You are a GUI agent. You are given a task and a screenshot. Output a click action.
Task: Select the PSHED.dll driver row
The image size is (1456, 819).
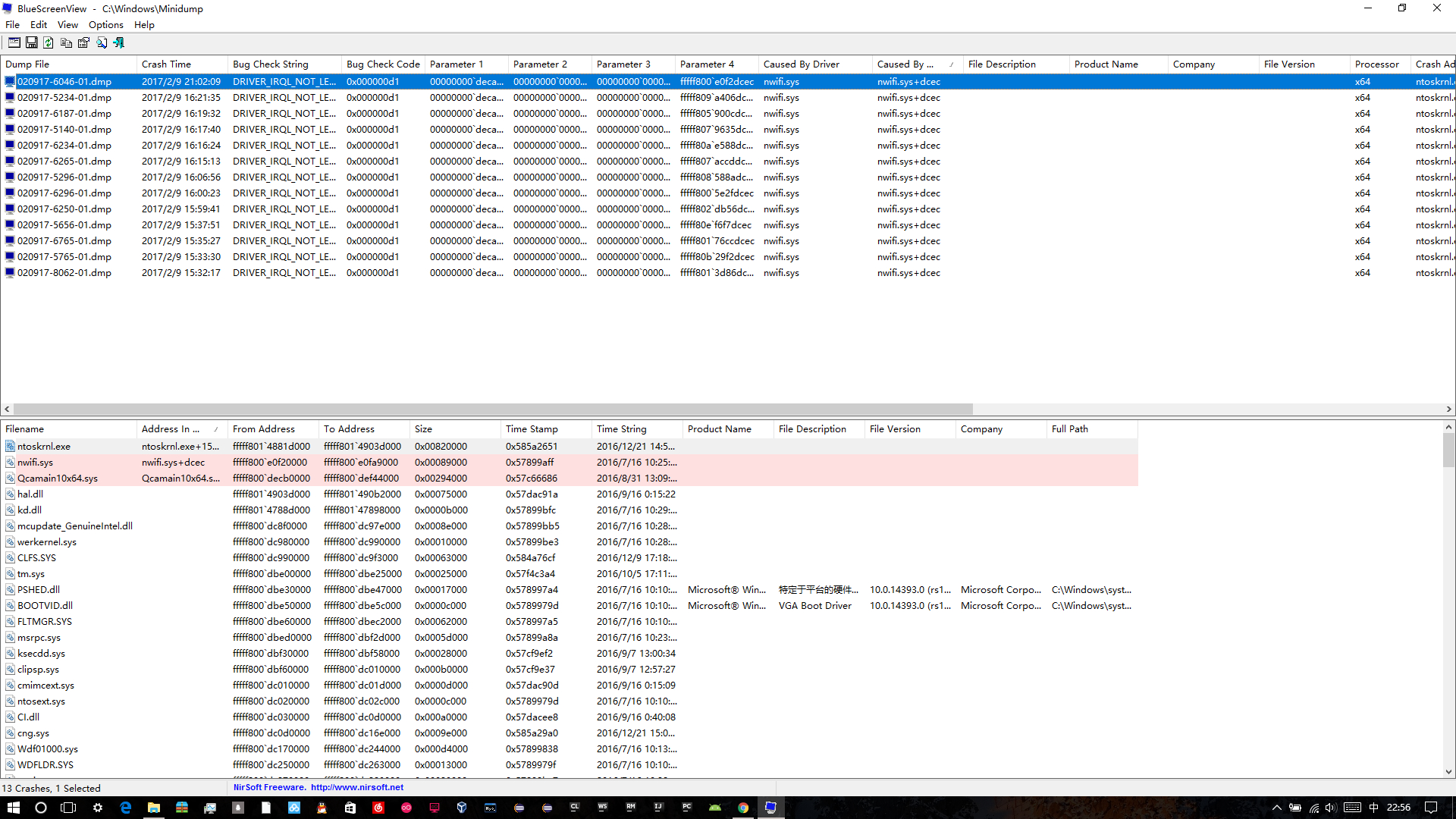pyautogui.click(x=569, y=590)
